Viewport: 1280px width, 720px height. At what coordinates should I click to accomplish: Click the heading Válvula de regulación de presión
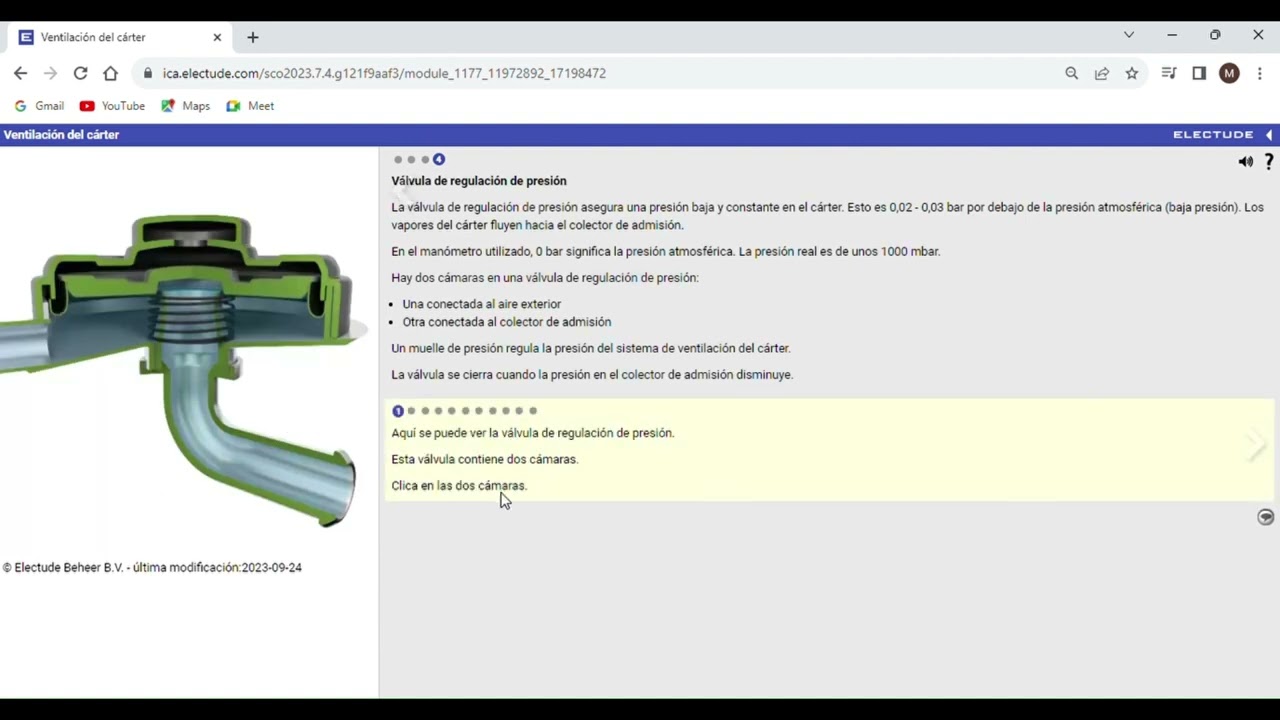479,181
